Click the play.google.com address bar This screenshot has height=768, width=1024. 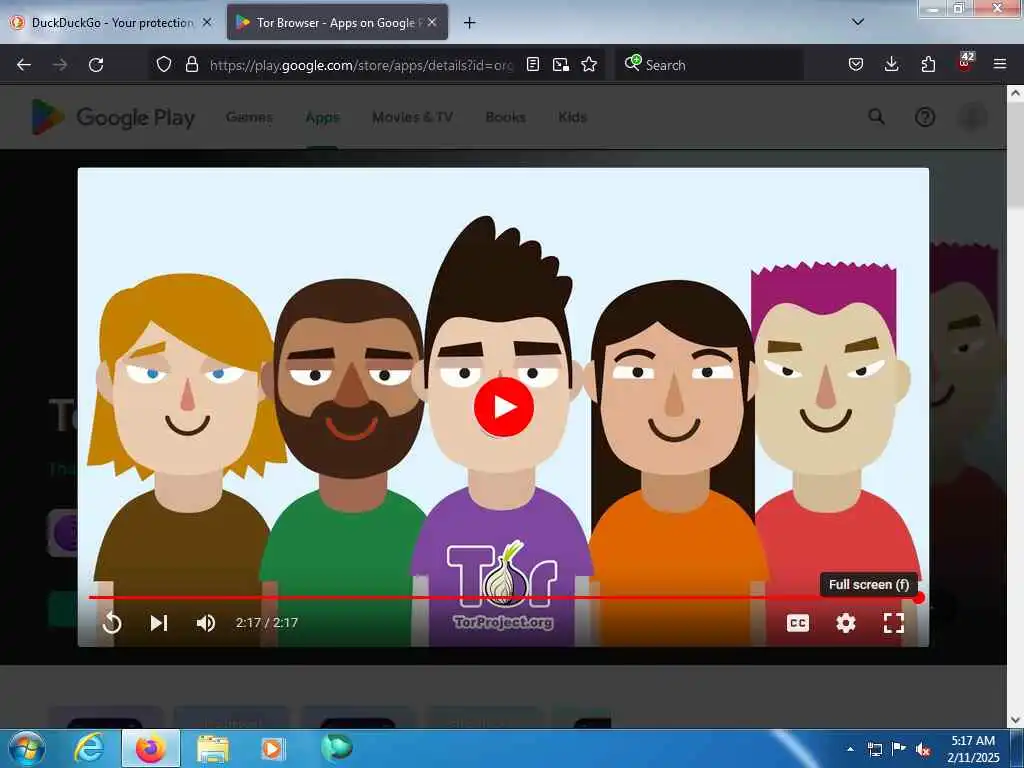click(361, 65)
